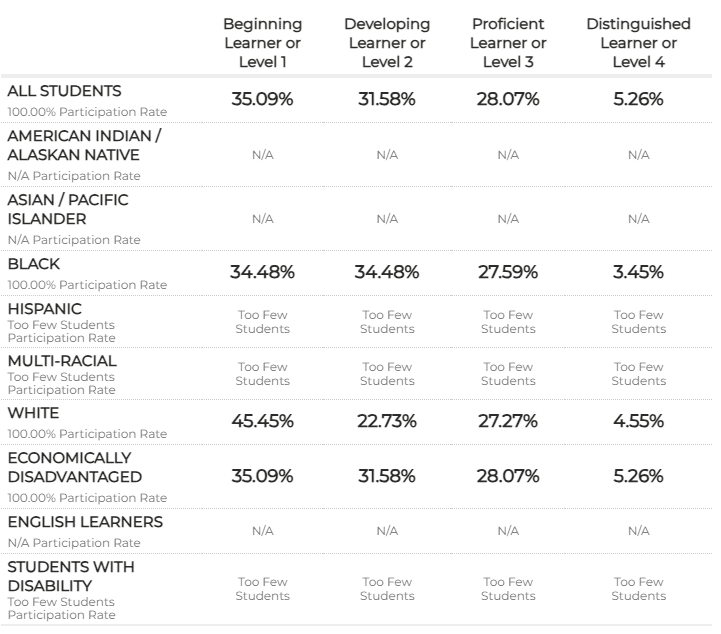
Task: Select the Students With Disability row label
Action: (71, 575)
